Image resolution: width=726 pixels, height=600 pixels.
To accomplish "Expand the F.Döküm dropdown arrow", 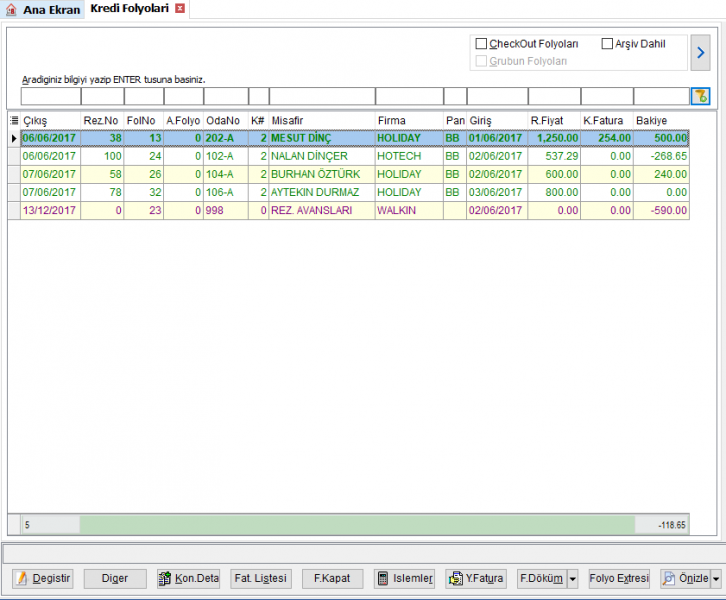I will 572,579.
